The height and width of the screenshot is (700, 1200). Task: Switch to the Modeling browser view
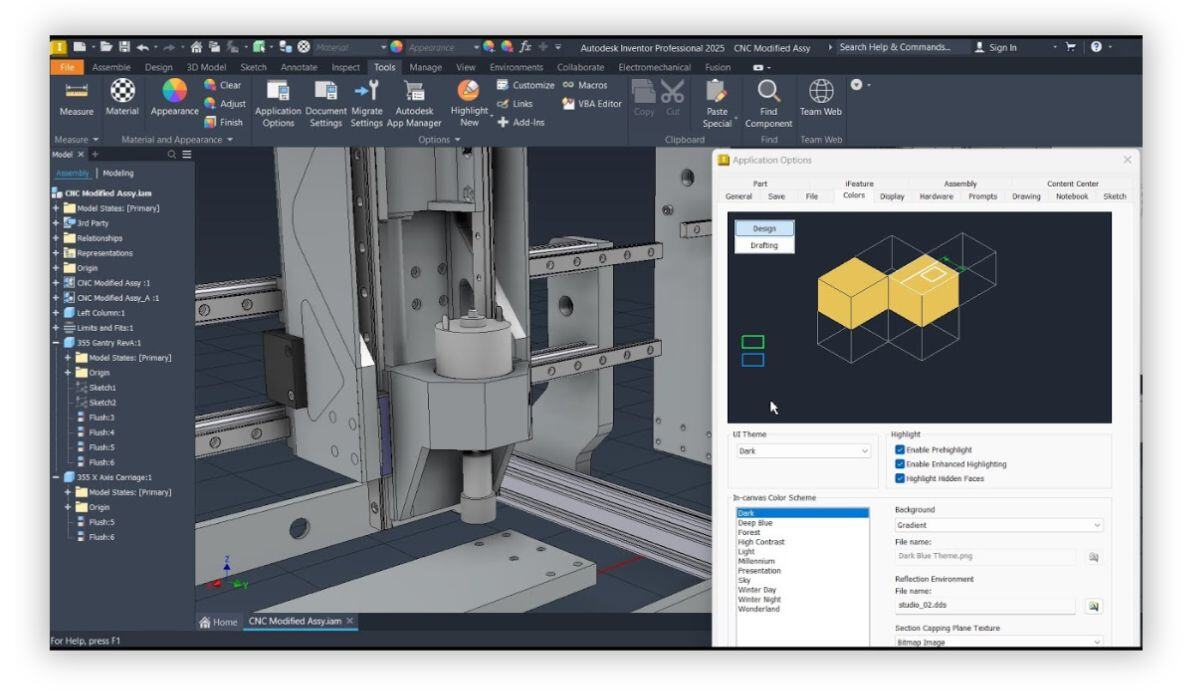click(119, 173)
